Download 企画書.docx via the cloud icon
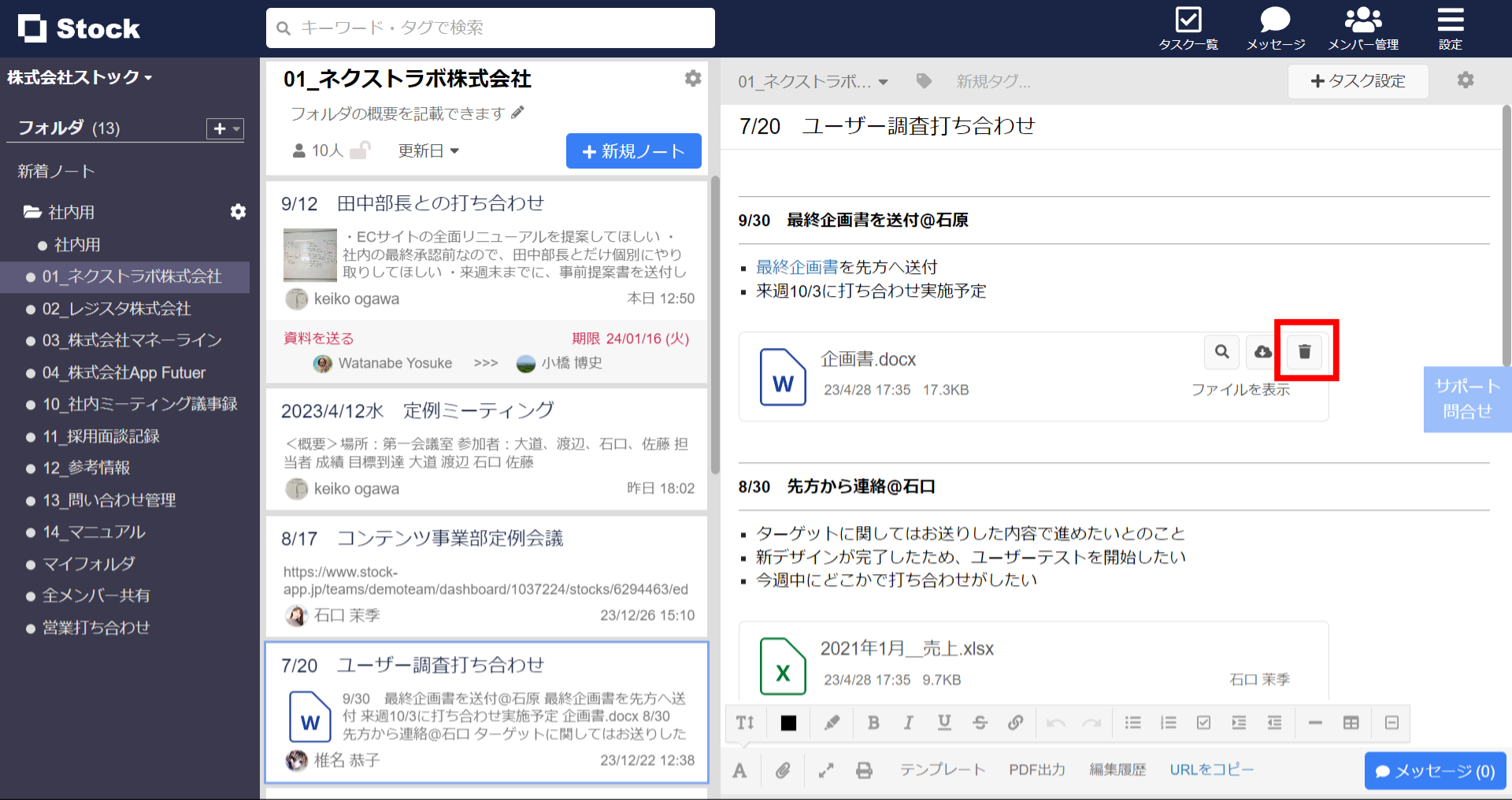This screenshot has height=800, width=1512. pos(1262,352)
